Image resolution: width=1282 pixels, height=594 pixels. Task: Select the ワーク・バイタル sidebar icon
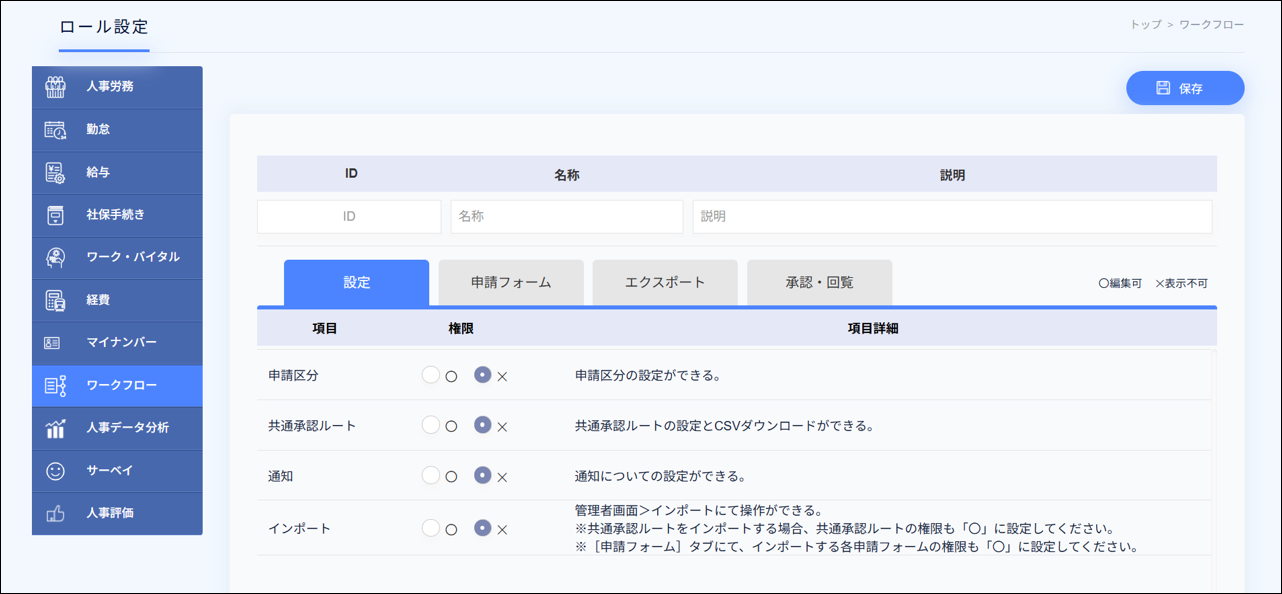pos(55,257)
